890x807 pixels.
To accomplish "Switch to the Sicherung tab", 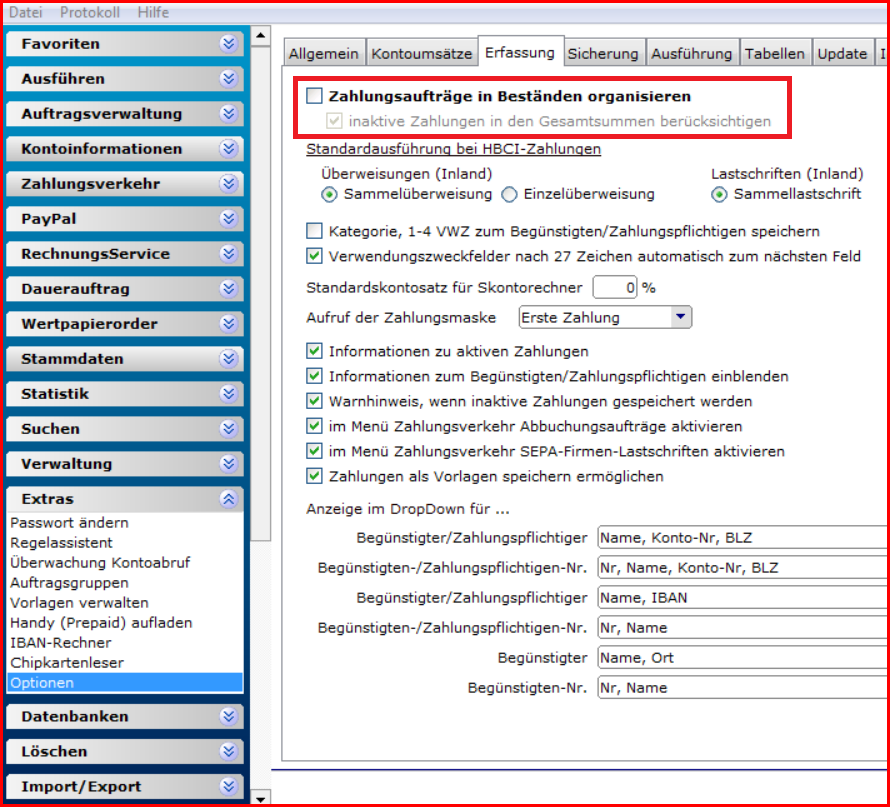I will click(x=603, y=53).
